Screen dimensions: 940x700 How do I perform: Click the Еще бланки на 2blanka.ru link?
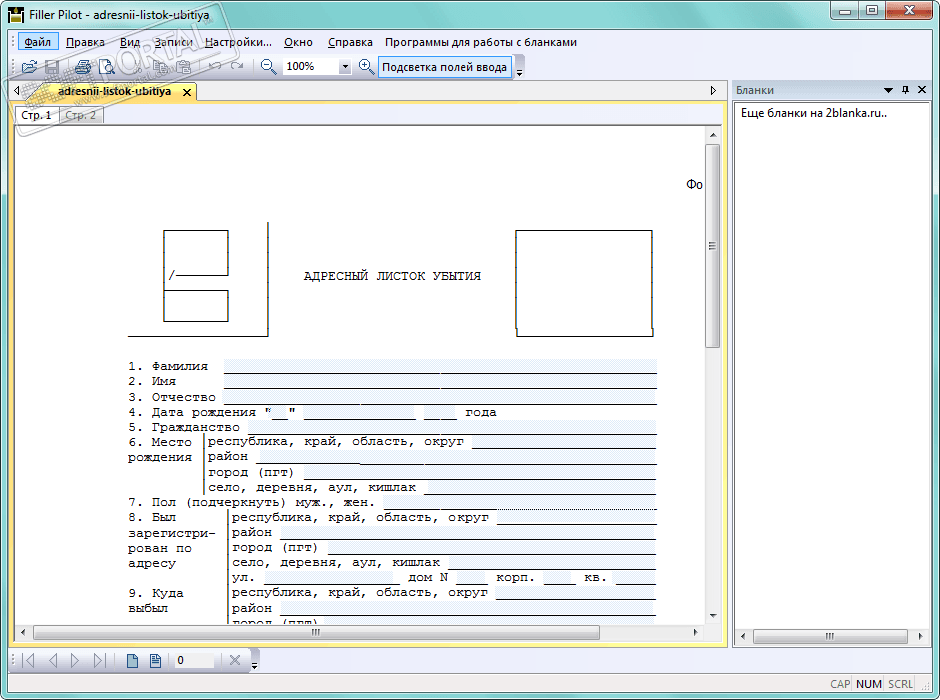[813, 113]
